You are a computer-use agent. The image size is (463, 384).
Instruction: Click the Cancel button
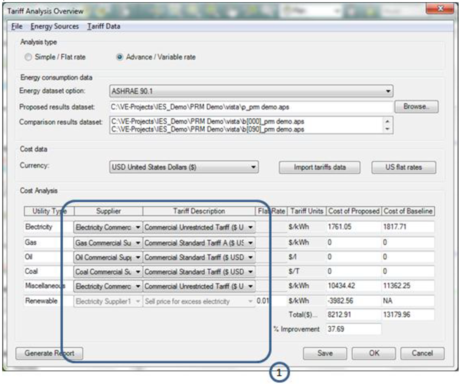[422, 353]
